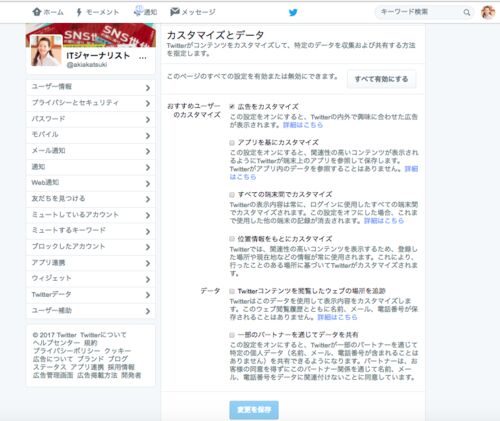This screenshot has width=500, height=421.
Task: Open プライバシーポリシー footer link
Action: (66, 351)
